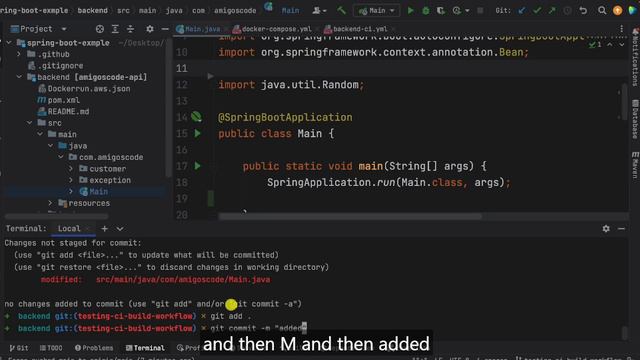Show Git history clock icon
Image resolution: width=640 pixels, height=360 pixels.
pos(567,11)
